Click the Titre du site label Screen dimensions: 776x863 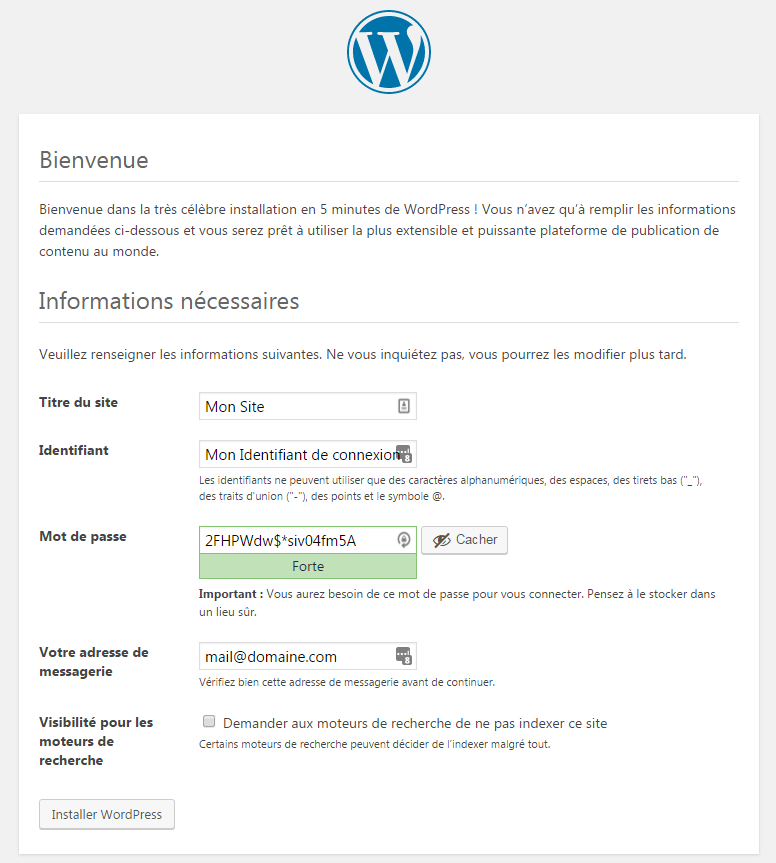(78, 402)
